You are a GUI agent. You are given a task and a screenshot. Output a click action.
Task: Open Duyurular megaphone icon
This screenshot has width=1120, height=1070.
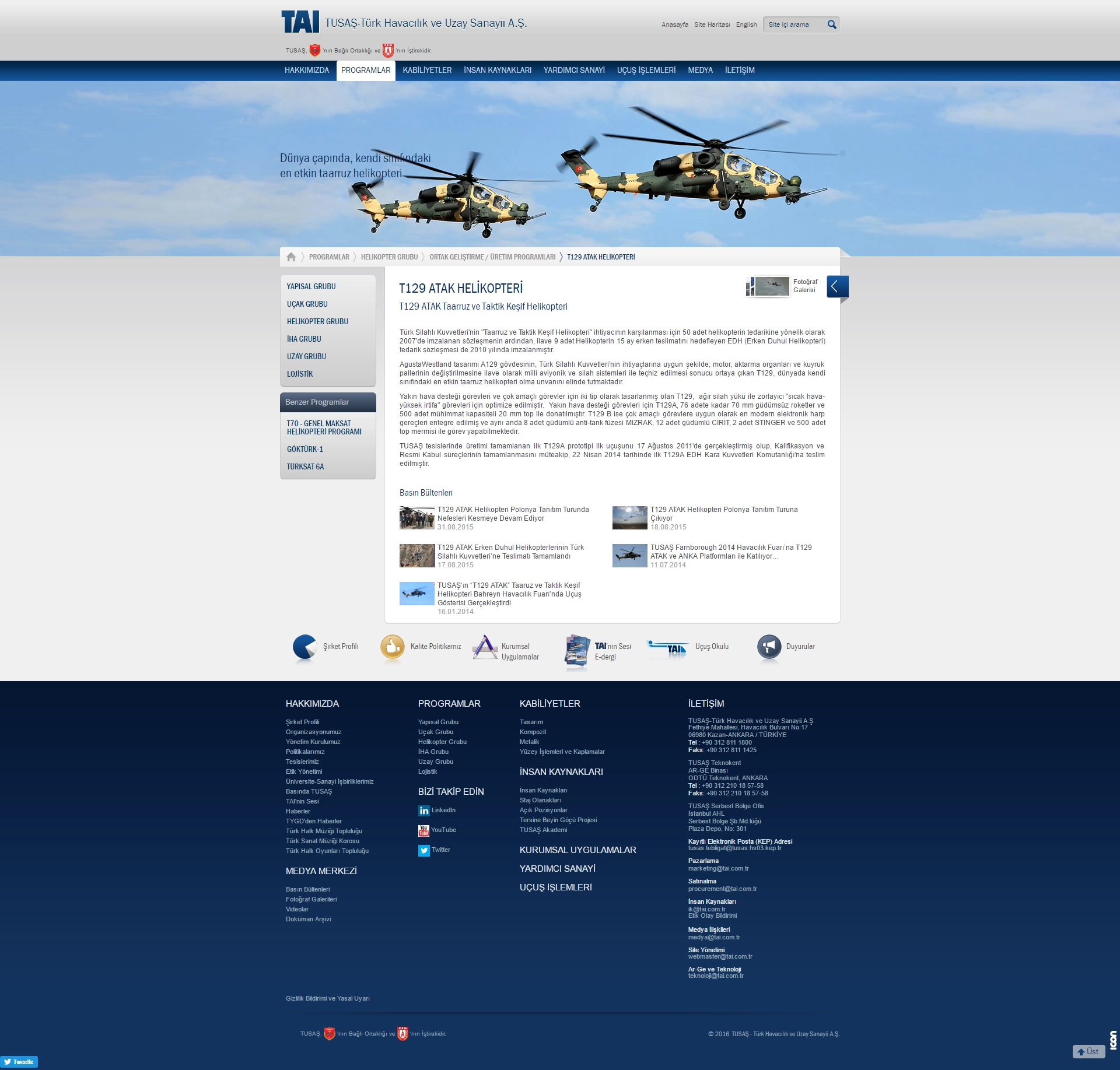(769, 648)
